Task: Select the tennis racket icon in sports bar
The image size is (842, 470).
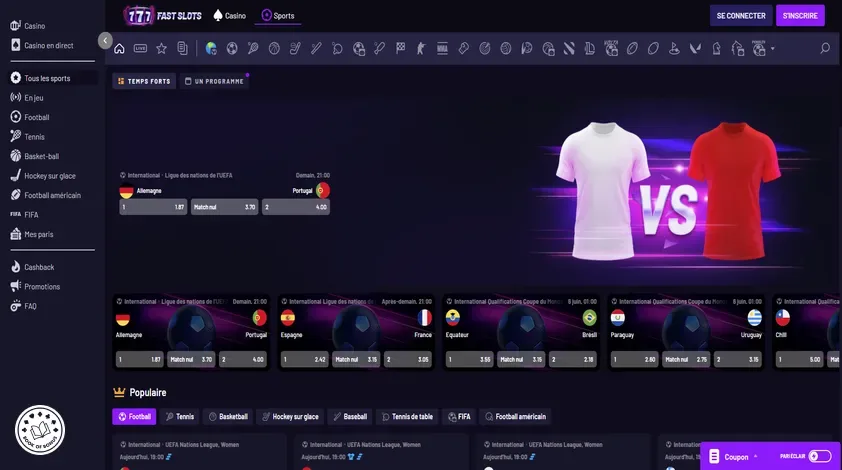Action: (x=253, y=48)
